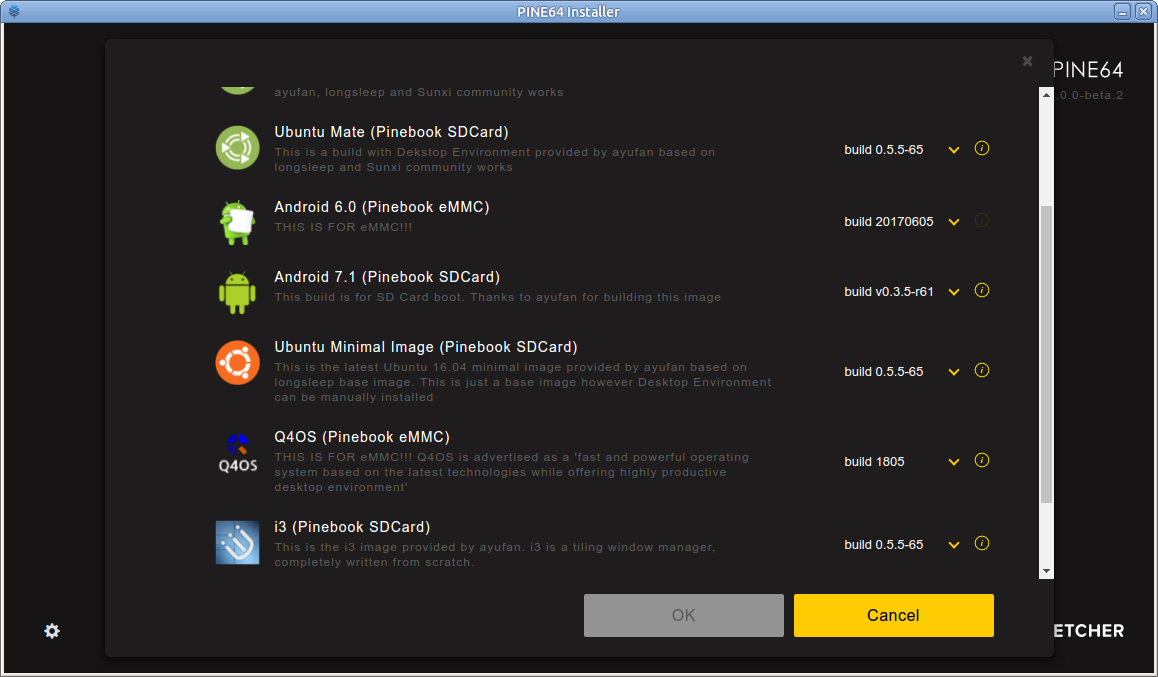Viewport: 1158px width, 677px height.
Task: Click the Ubuntu Minimal Image logo
Action: (237, 362)
